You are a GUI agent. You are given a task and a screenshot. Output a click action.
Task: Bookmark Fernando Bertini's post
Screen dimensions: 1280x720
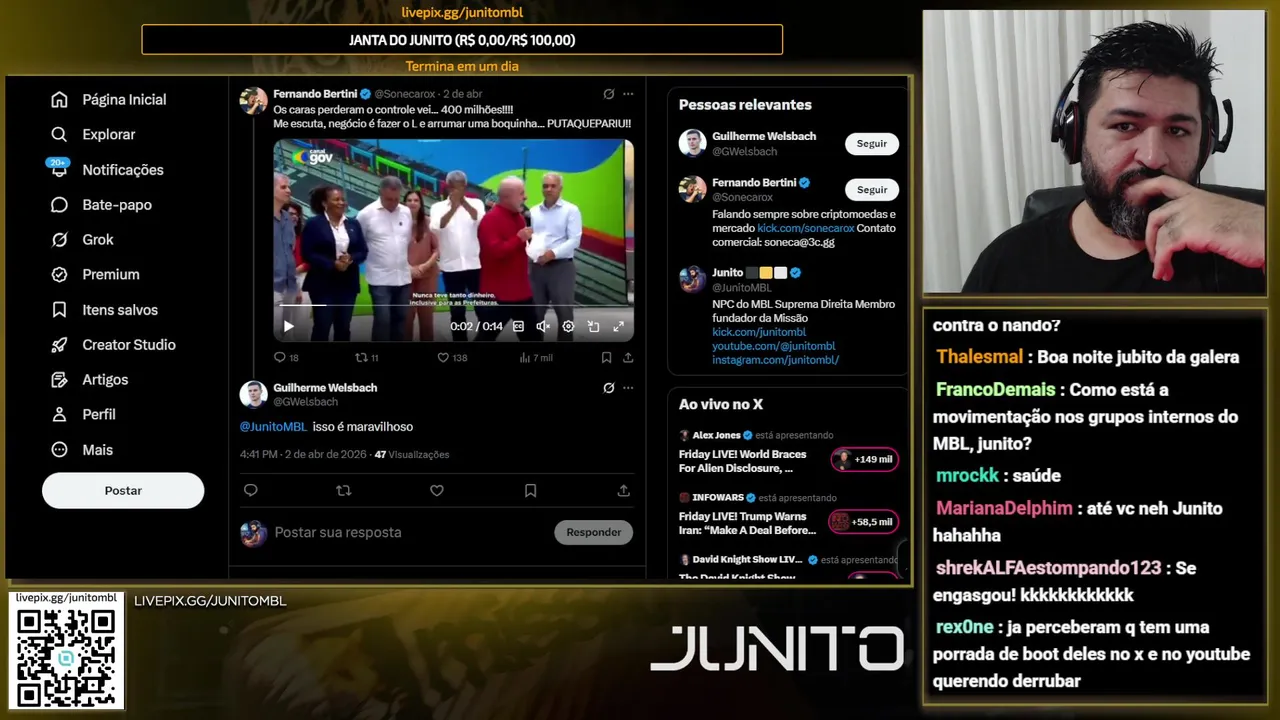[x=606, y=357]
